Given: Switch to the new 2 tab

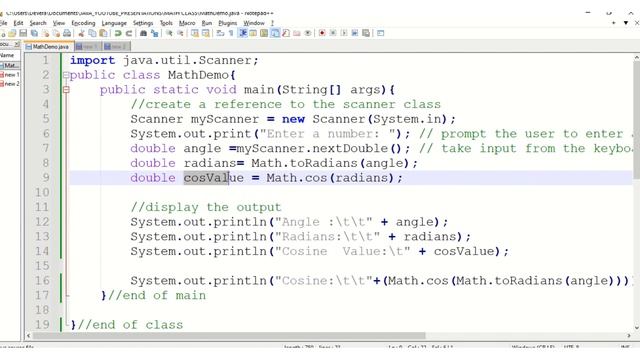Looking at the screenshot, I should click(x=116, y=47).
